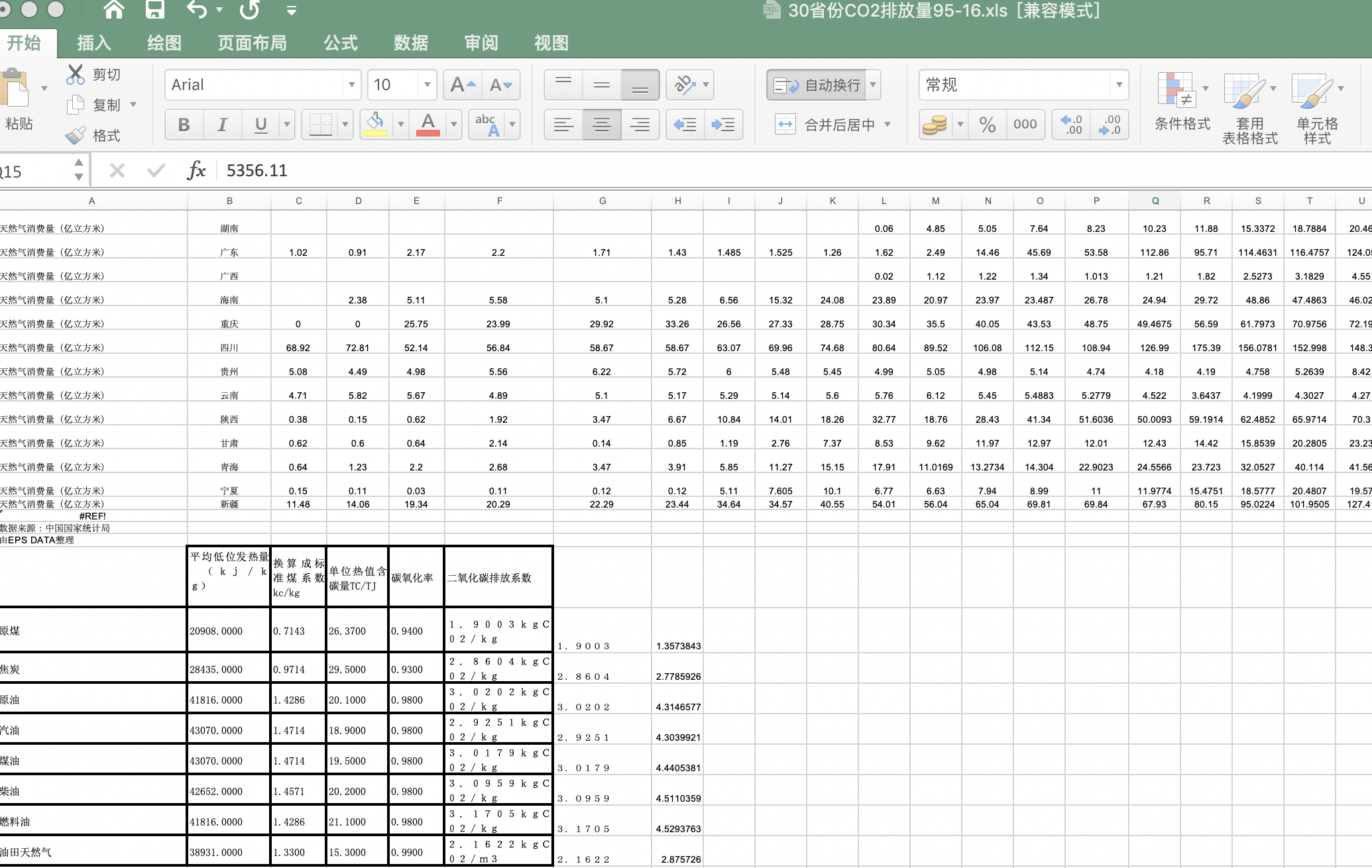Image resolution: width=1372 pixels, height=868 pixels.
Task: Open the Arial font name dropdown
Action: tap(351, 85)
